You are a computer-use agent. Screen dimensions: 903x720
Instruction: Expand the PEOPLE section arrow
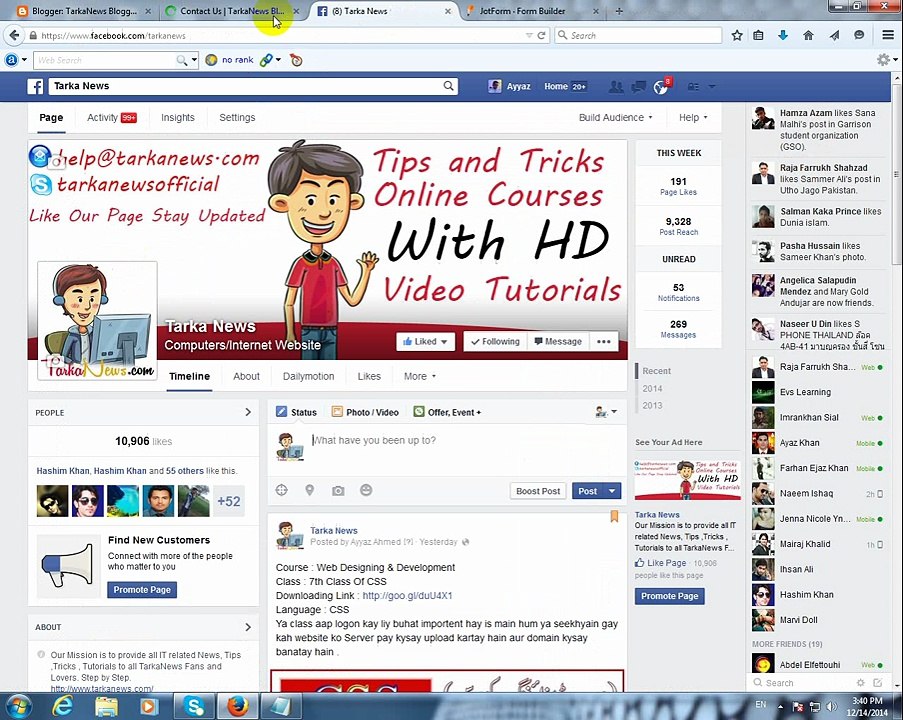tap(248, 412)
